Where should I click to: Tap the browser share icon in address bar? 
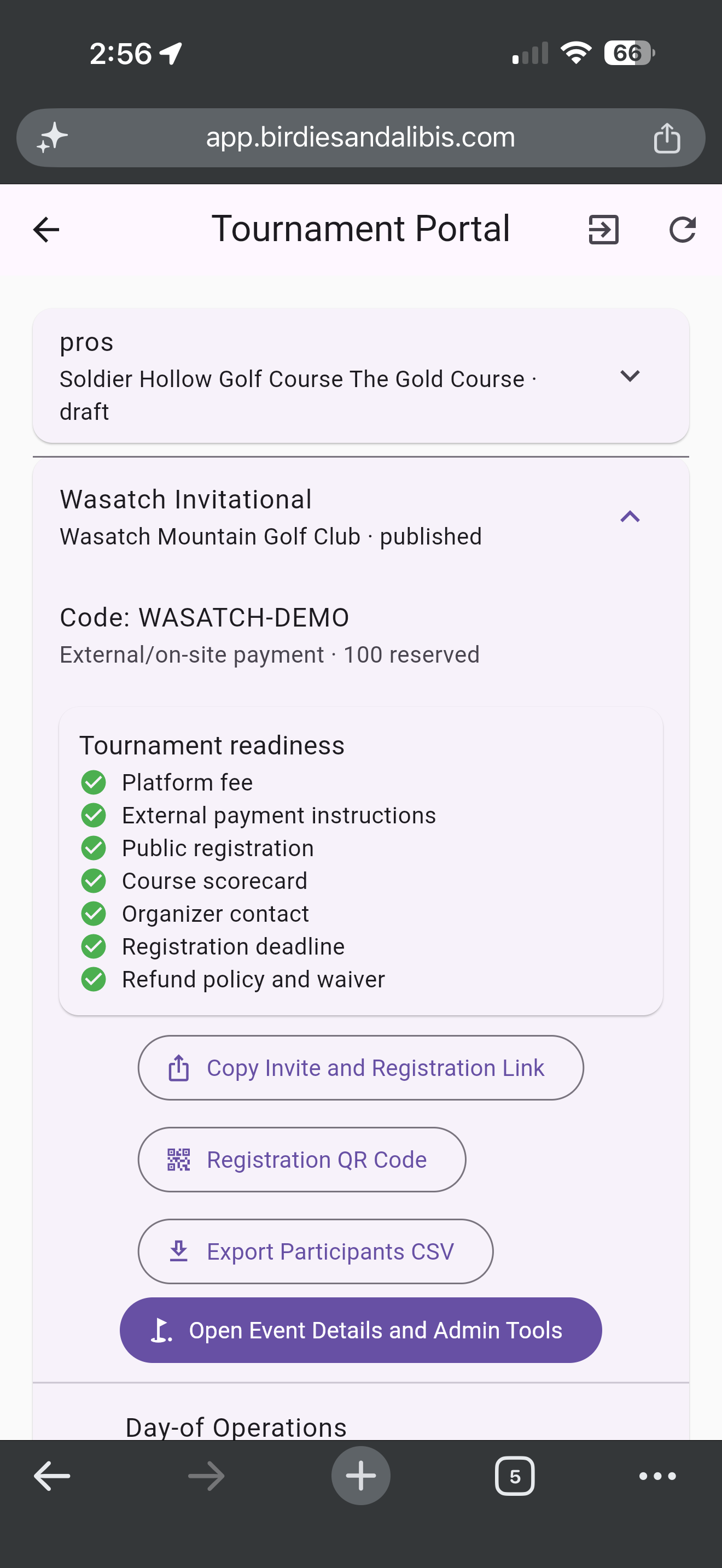(667, 138)
